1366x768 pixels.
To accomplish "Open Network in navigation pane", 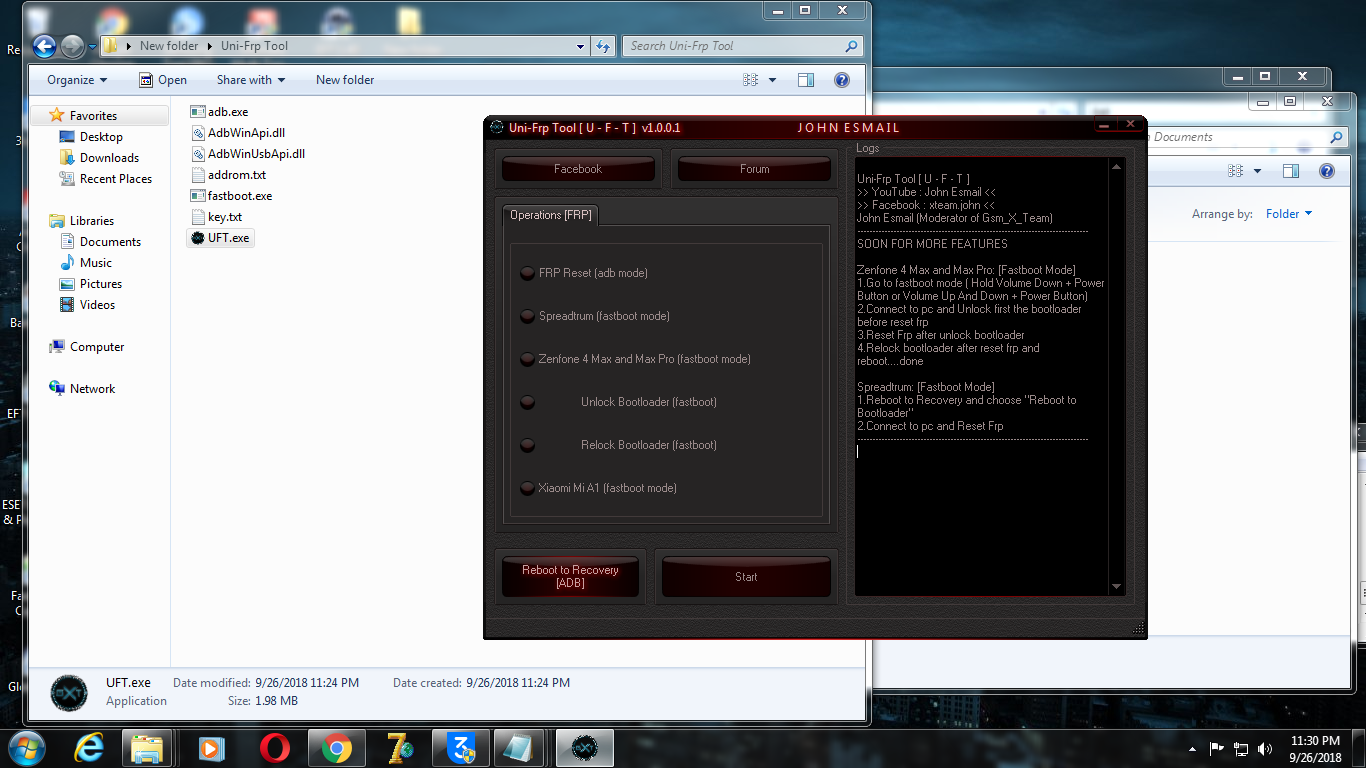I will click(93, 389).
